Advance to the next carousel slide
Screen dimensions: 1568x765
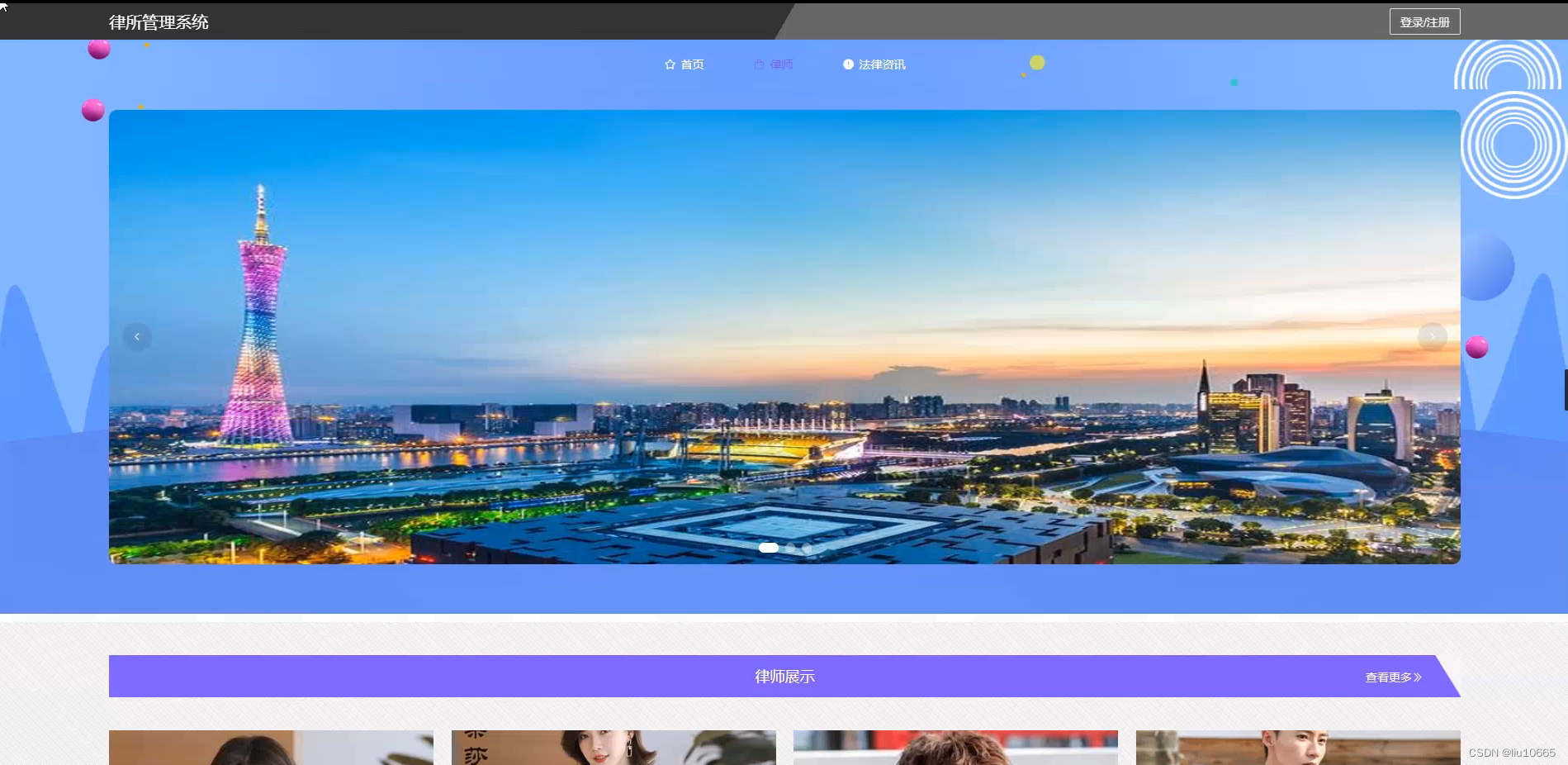1433,337
